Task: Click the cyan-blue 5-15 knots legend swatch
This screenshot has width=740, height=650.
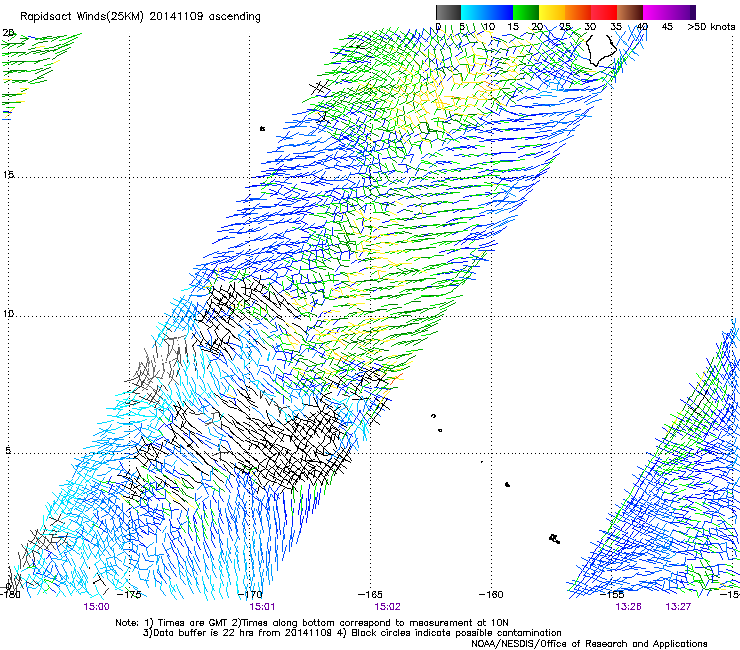Action: coord(487,12)
